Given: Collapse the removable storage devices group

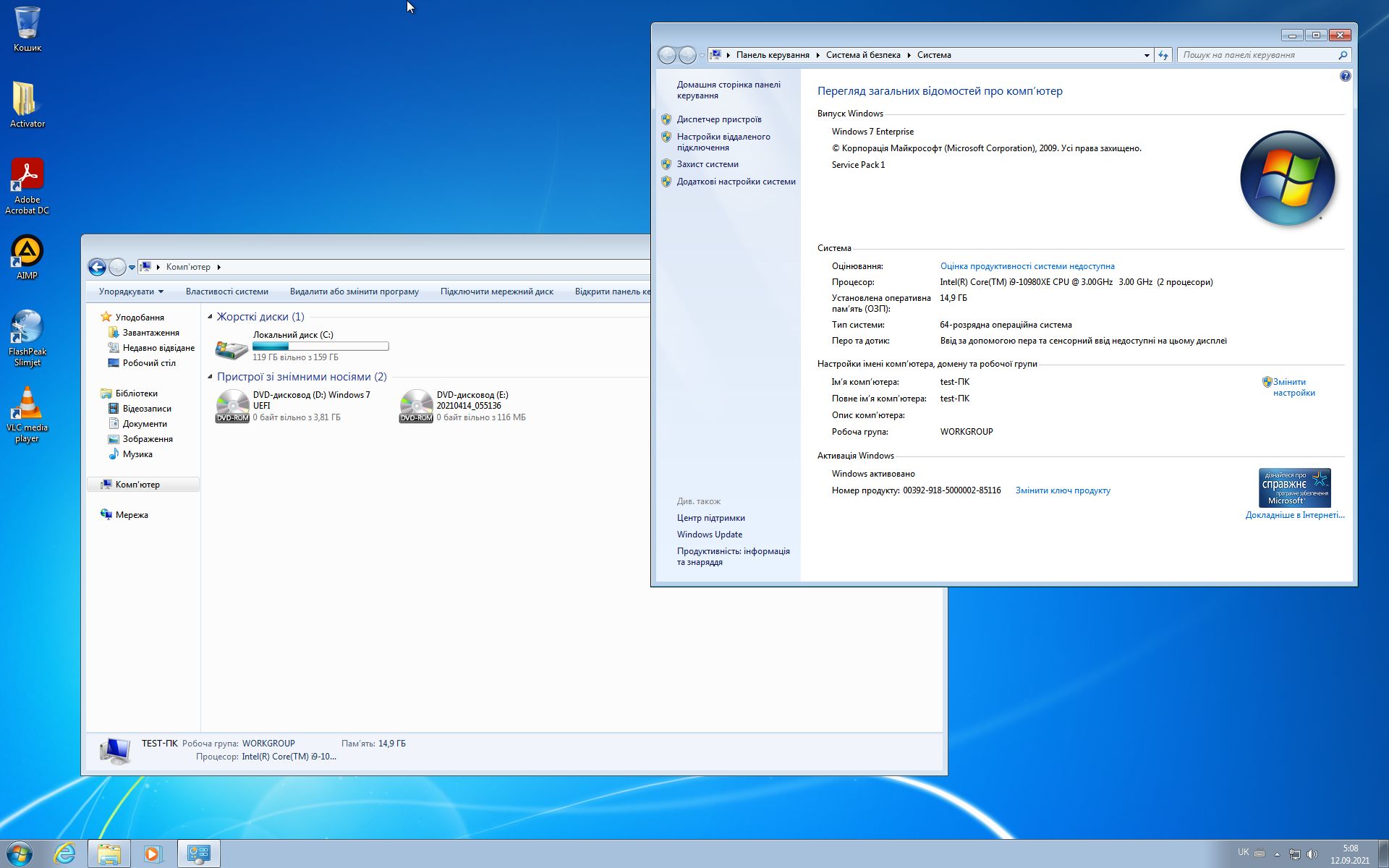Looking at the screenshot, I should pos(211,377).
